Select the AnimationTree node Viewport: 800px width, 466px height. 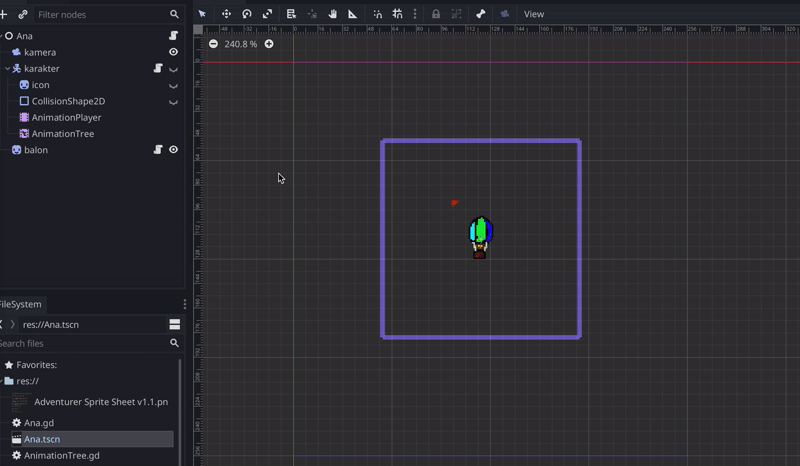click(x=63, y=134)
